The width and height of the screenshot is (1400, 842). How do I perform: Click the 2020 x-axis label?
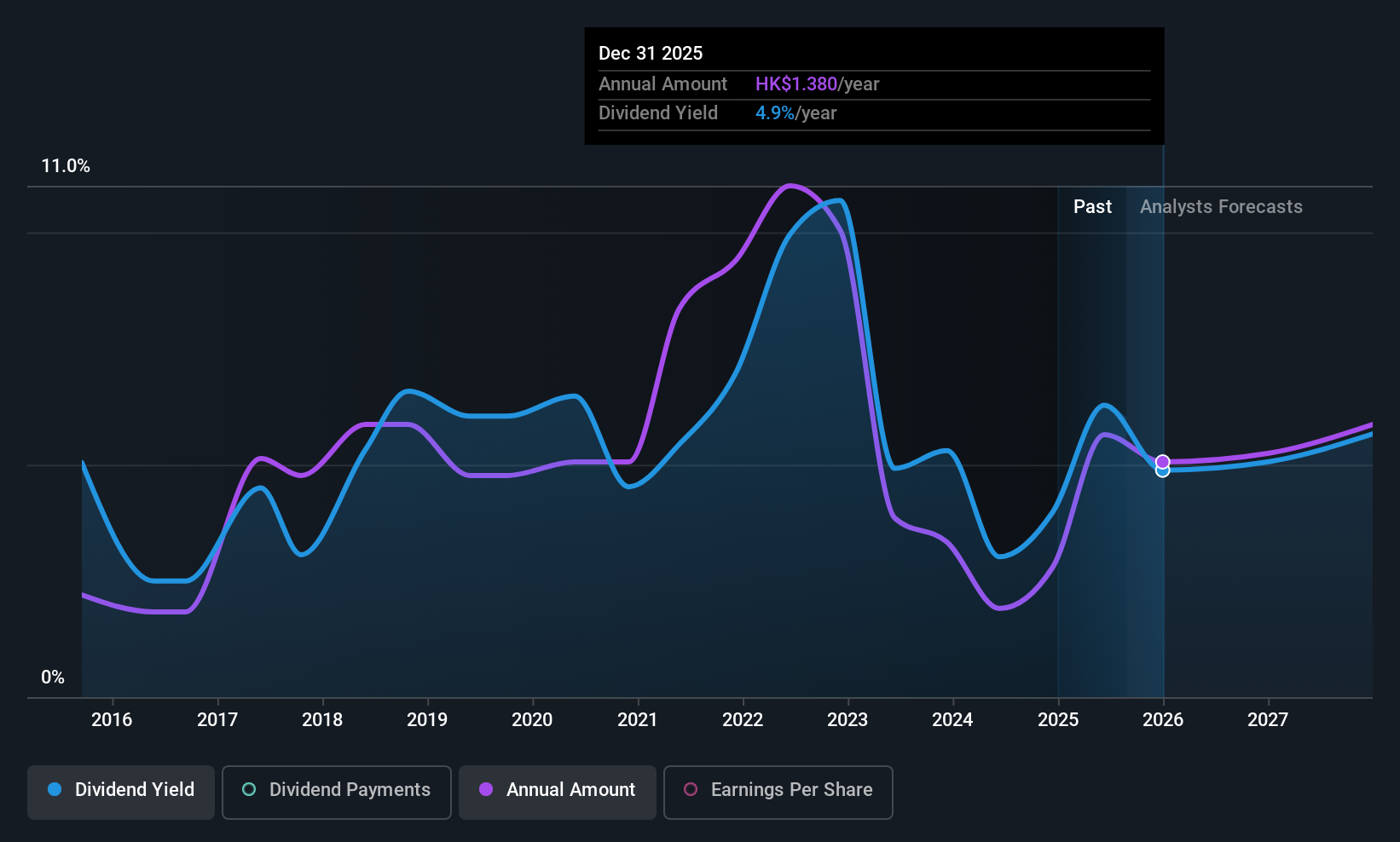click(x=532, y=720)
